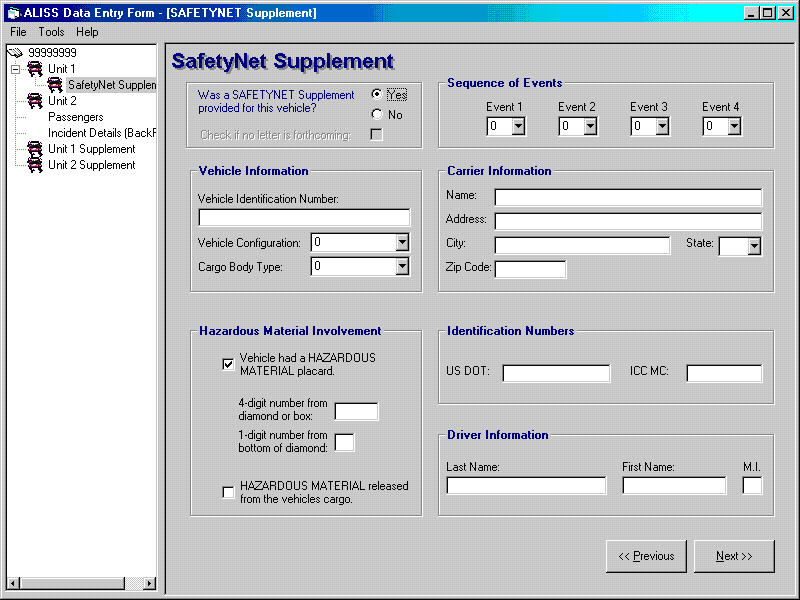Click the driver M.I. field
This screenshot has width=800, height=600.
click(752, 485)
